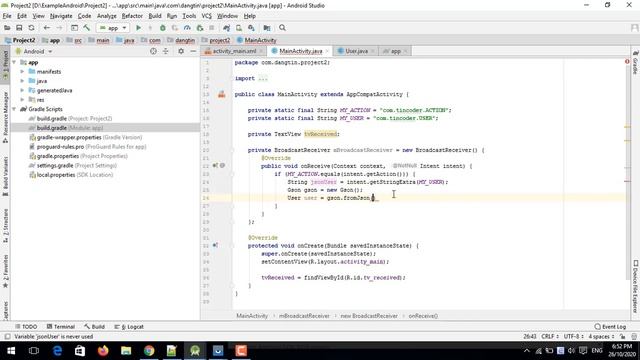640x360 pixels.
Task: Click the Open folder toolbar icon
Action: coord(7,28)
